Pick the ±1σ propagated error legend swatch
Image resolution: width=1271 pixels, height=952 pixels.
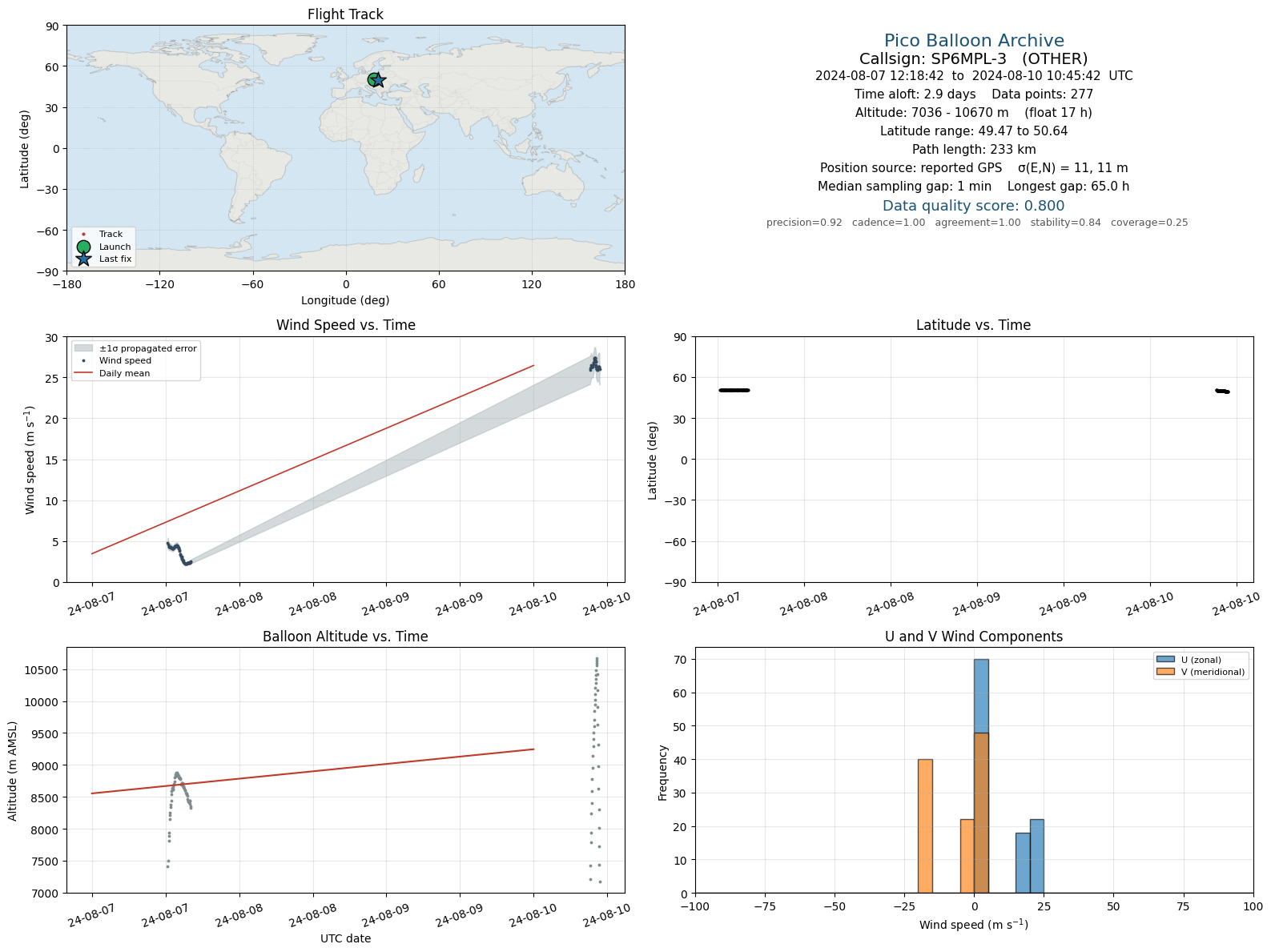point(83,348)
